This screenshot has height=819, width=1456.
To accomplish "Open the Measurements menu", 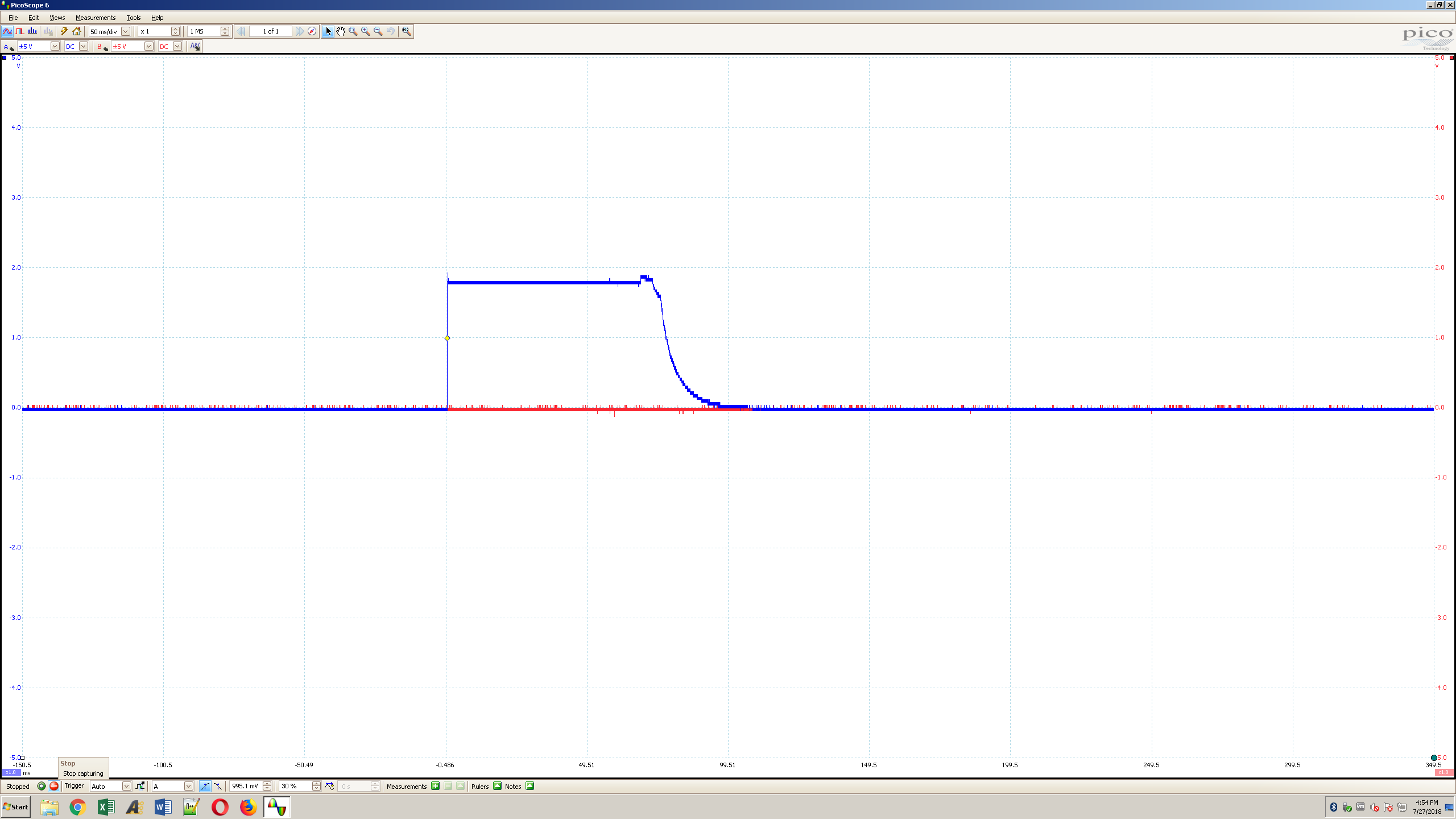I will 96,18.
